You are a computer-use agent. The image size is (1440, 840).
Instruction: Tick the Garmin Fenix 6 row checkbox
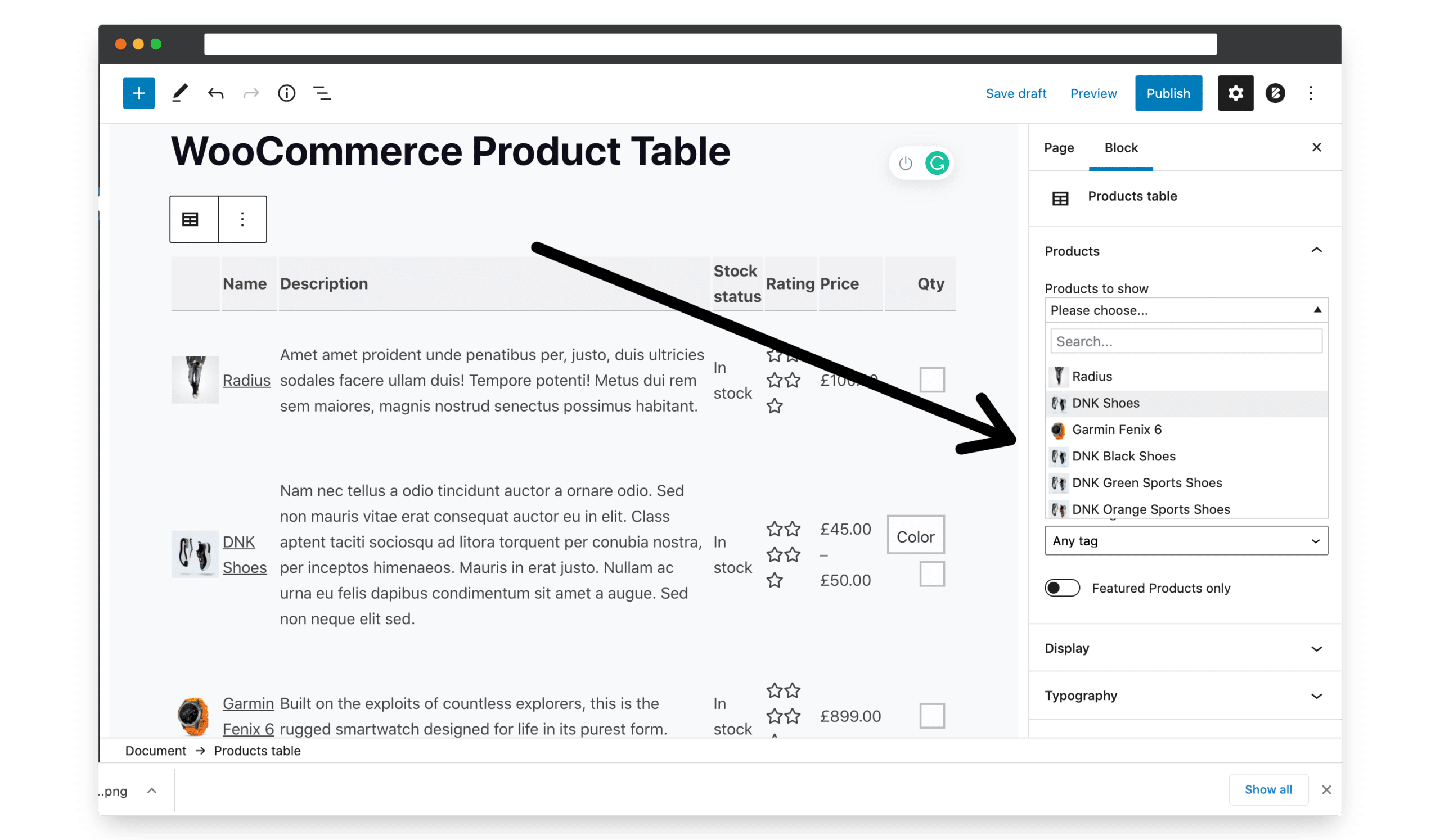click(932, 716)
